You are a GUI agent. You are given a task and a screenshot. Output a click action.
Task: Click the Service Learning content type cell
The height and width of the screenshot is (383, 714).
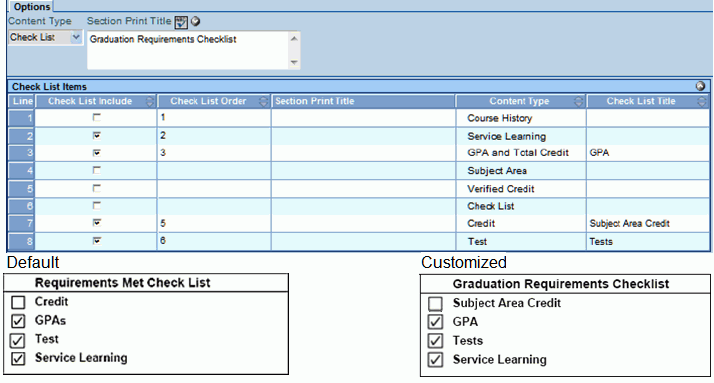(x=520, y=136)
